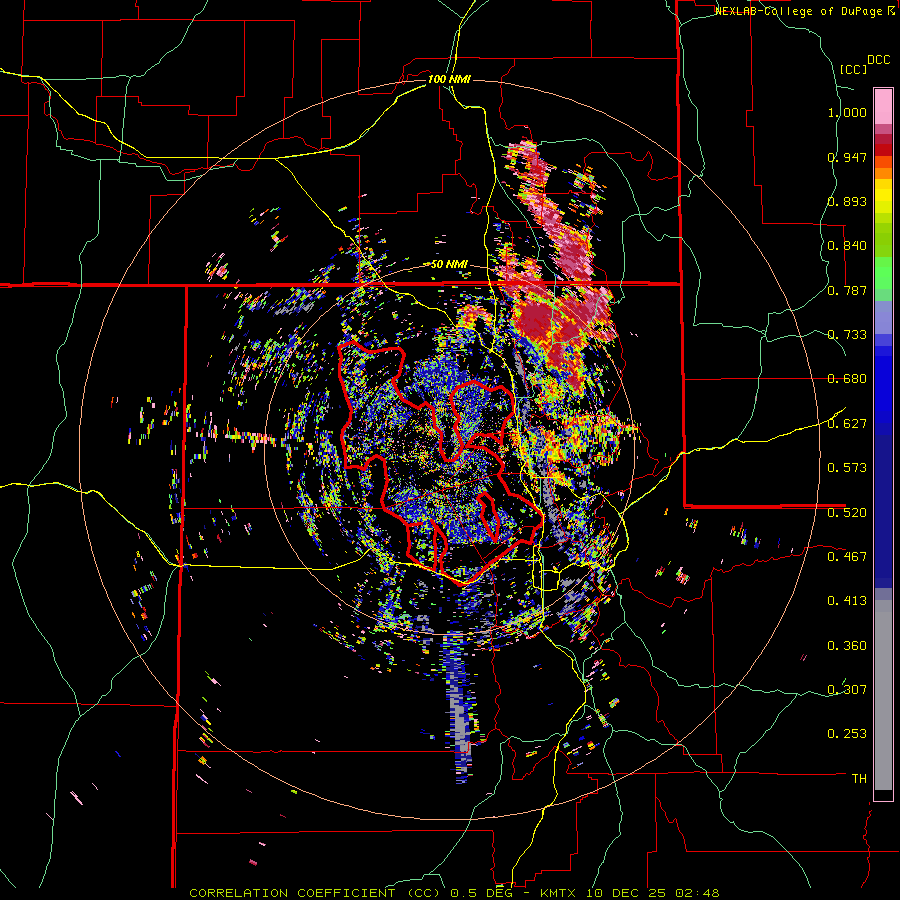
Task: Select the 0.413 legend value
Action: click(847, 601)
